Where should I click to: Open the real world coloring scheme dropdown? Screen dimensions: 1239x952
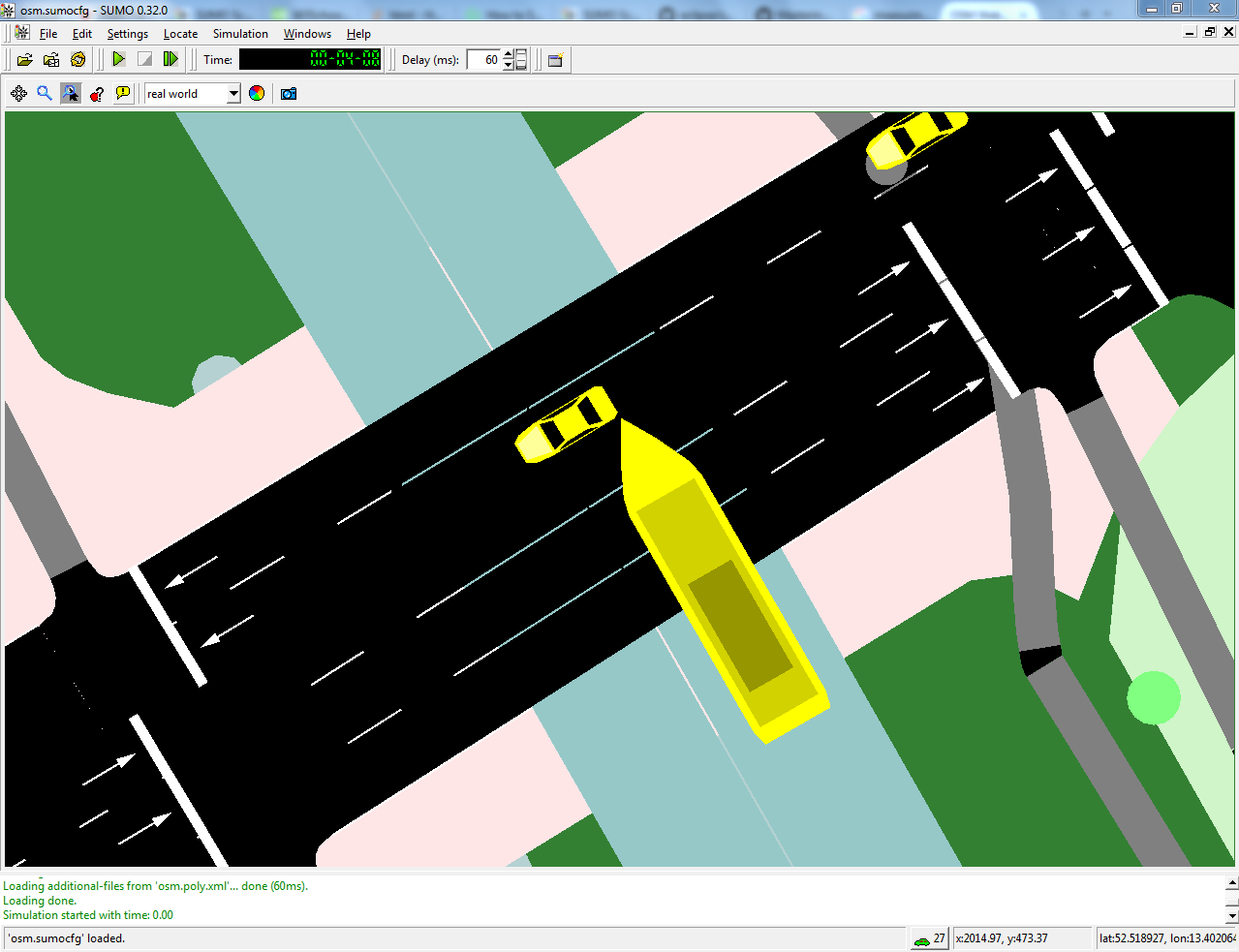coord(233,94)
